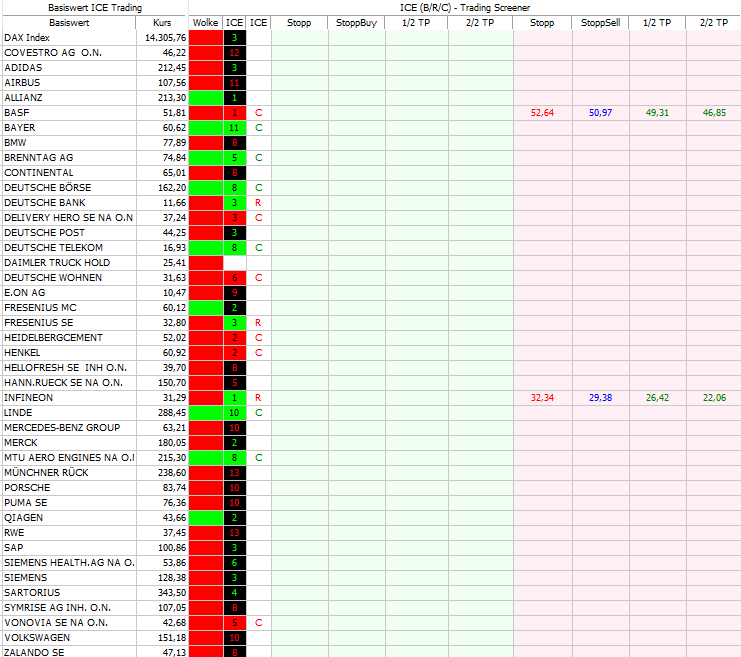Click the Basiswert column header

point(69,23)
